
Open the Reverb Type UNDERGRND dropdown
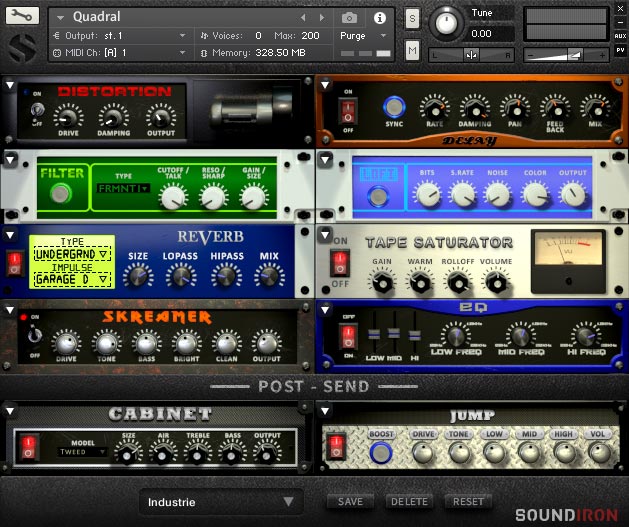pos(72,254)
